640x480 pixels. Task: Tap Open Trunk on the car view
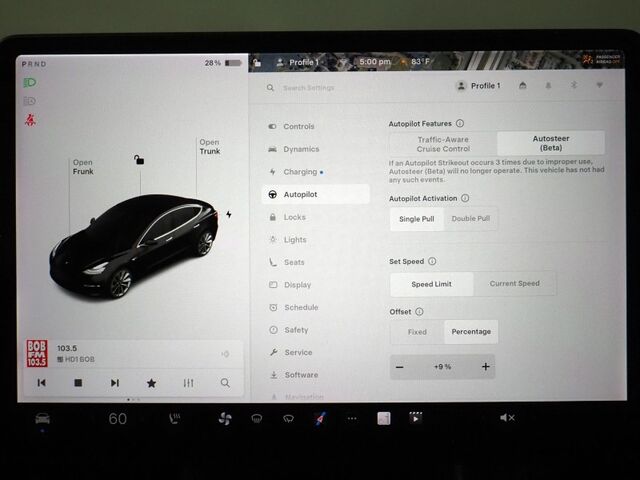pos(209,147)
